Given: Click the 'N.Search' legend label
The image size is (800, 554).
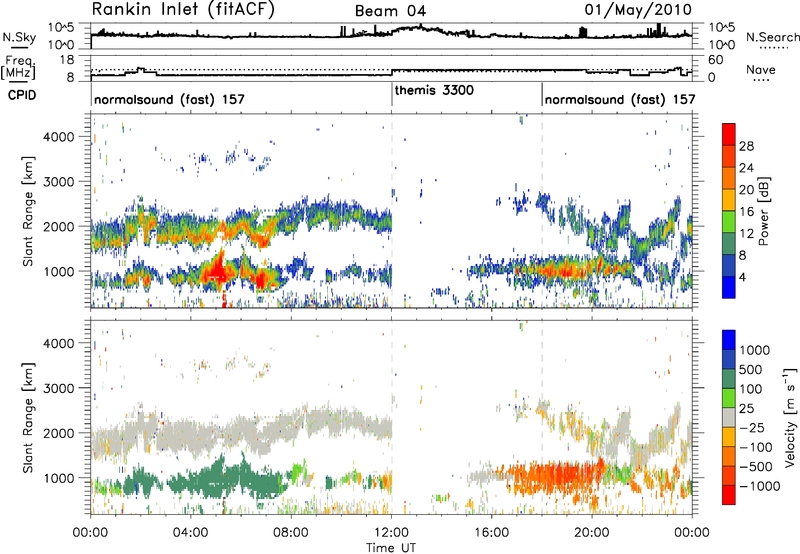Looking at the screenshot, I should (772, 37).
